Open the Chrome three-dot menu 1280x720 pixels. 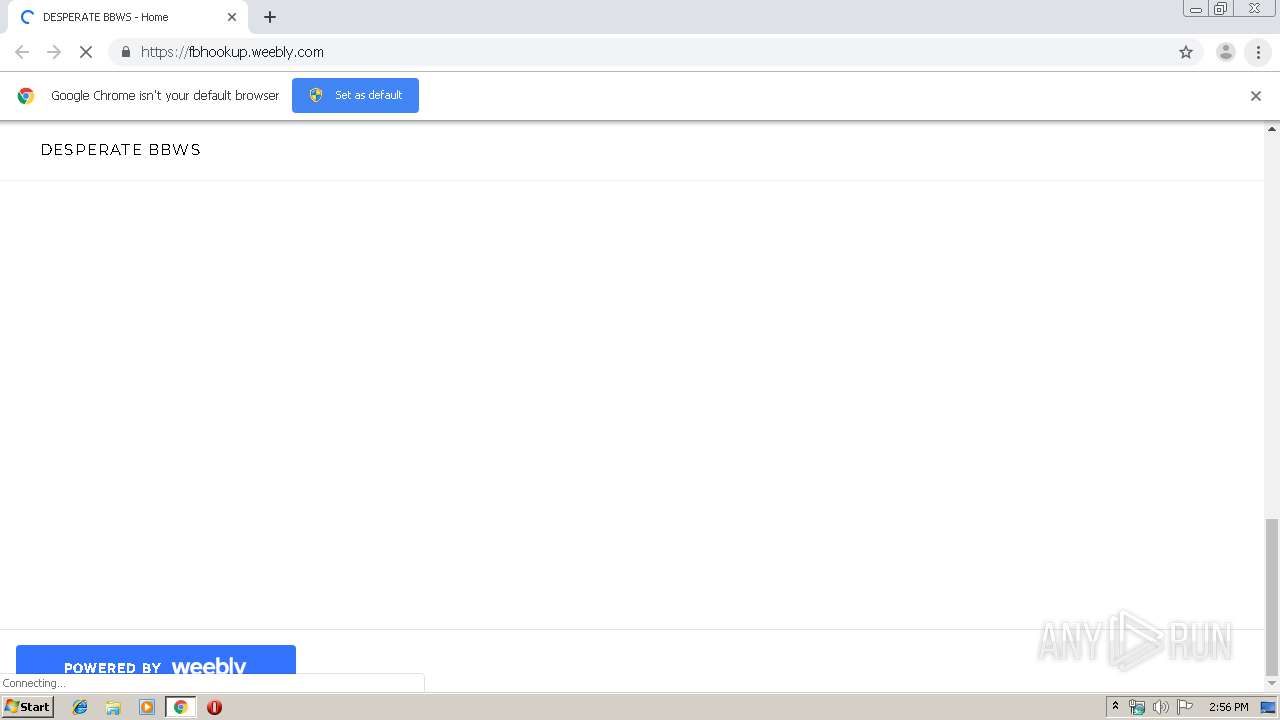pos(1258,52)
